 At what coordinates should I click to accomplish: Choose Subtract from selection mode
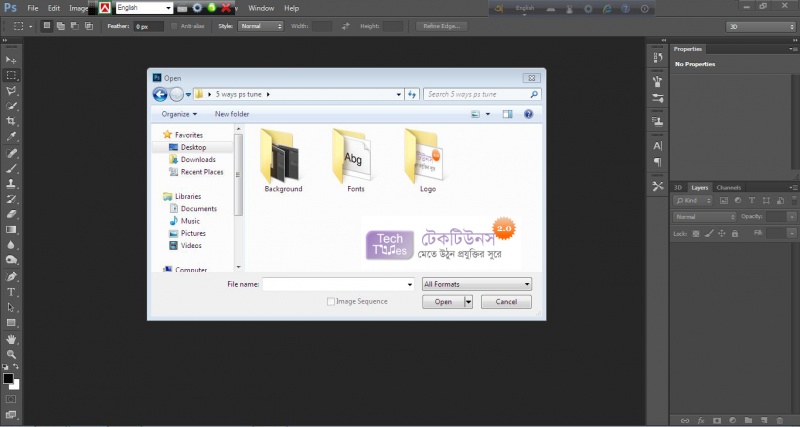coord(74,26)
